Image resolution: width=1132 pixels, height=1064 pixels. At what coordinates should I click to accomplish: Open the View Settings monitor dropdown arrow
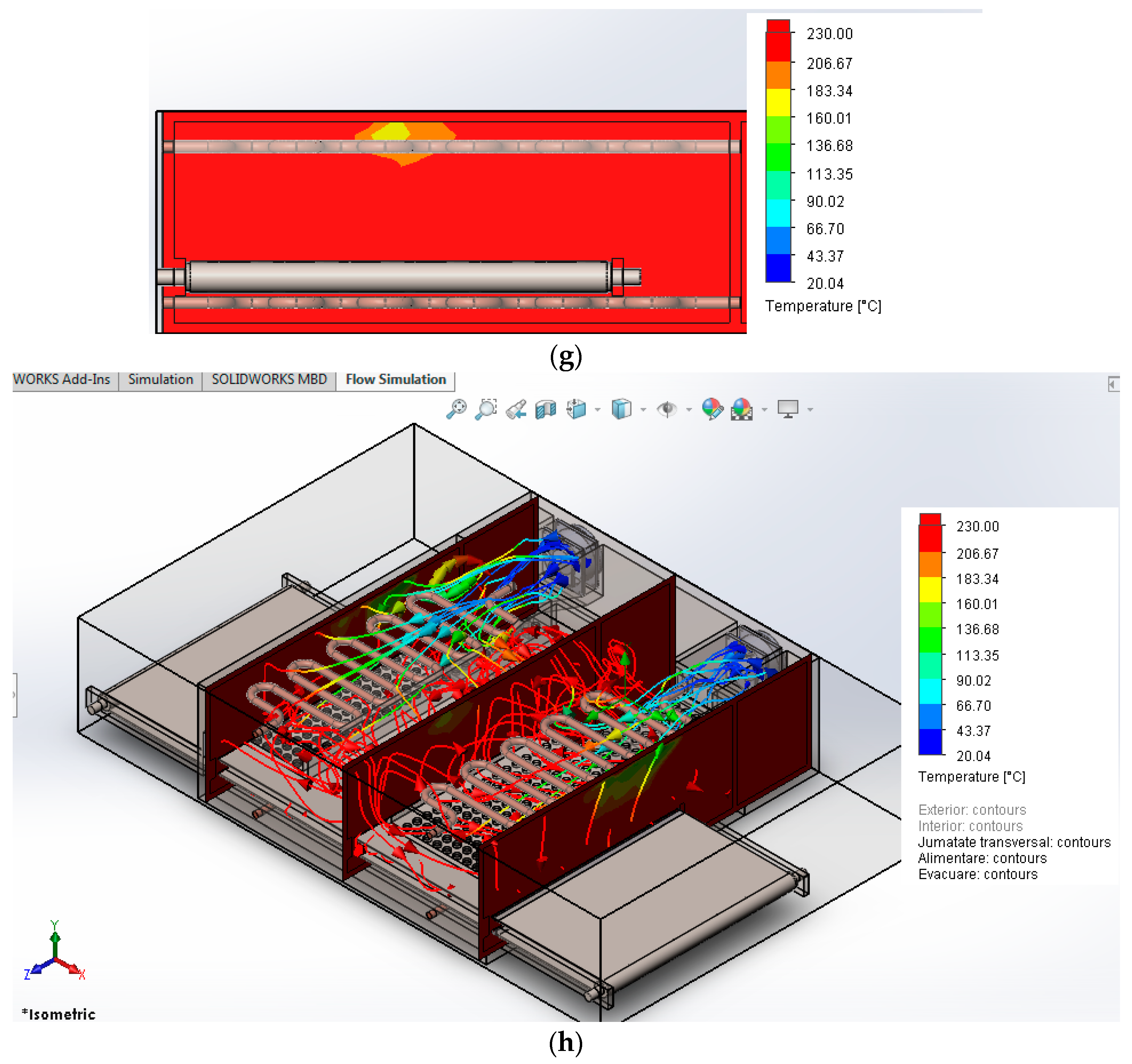tap(810, 409)
